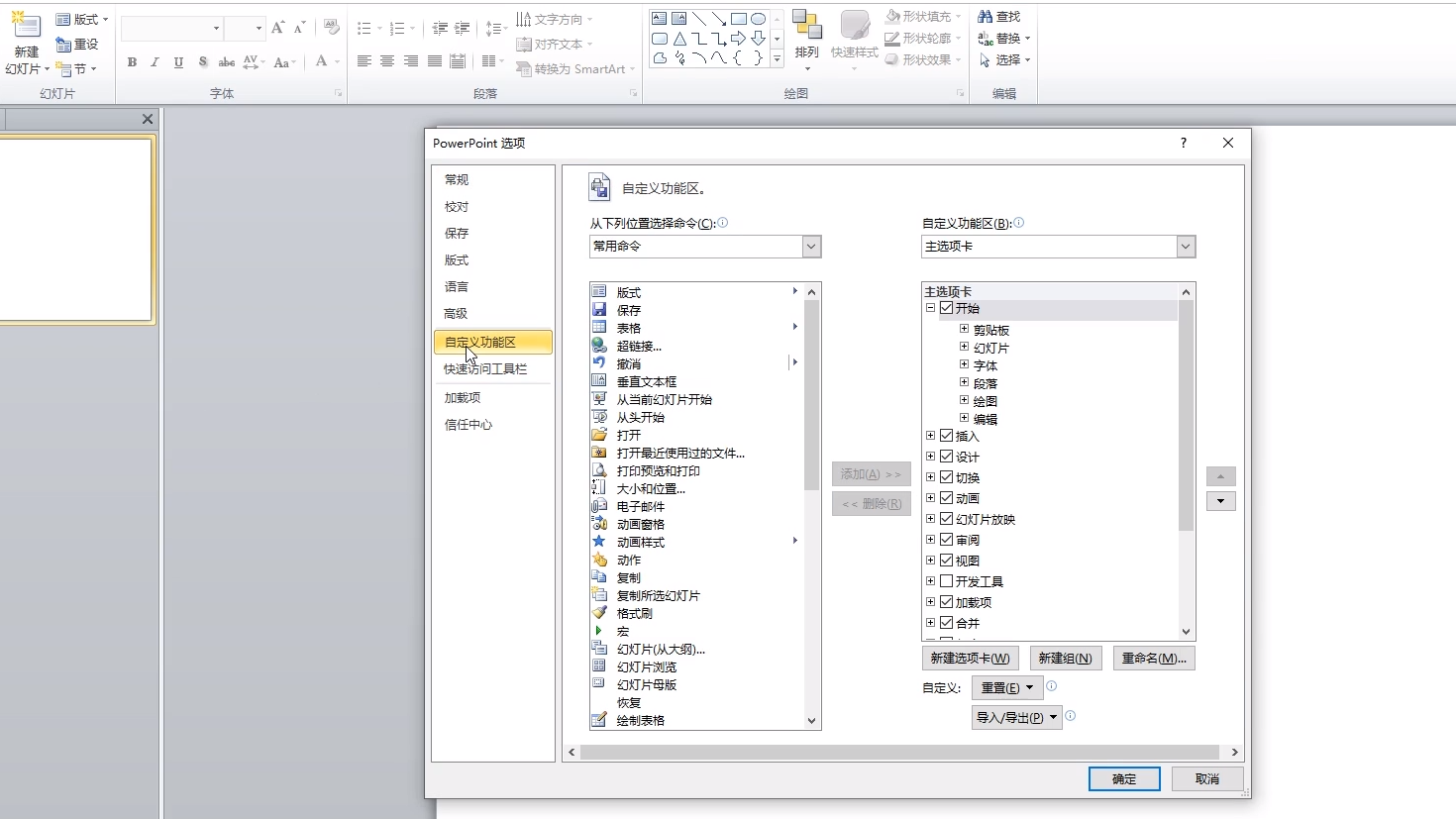1456x819 pixels.
Task: Enable the 开发工具 tab checkbox
Action: click(x=947, y=581)
